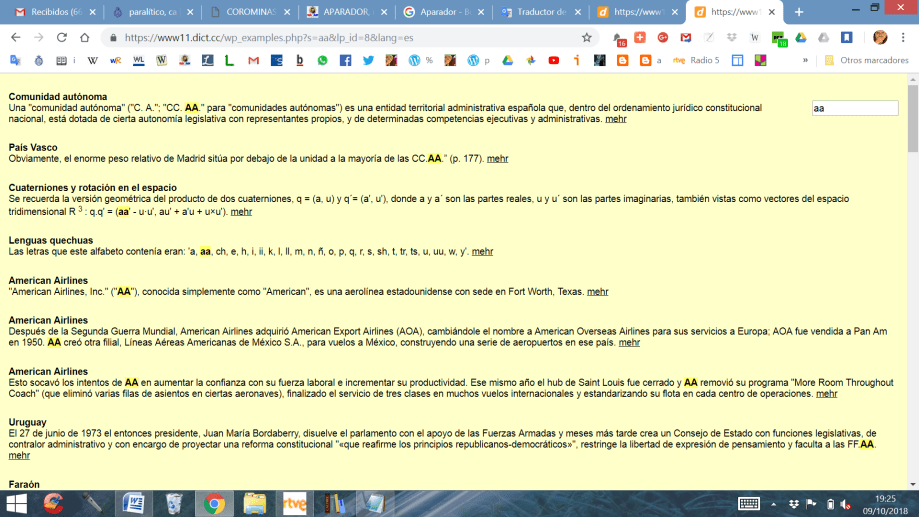Open the rtve app in the taskbar
The height and width of the screenshot is (517, 919).
[x=295, y=503]
